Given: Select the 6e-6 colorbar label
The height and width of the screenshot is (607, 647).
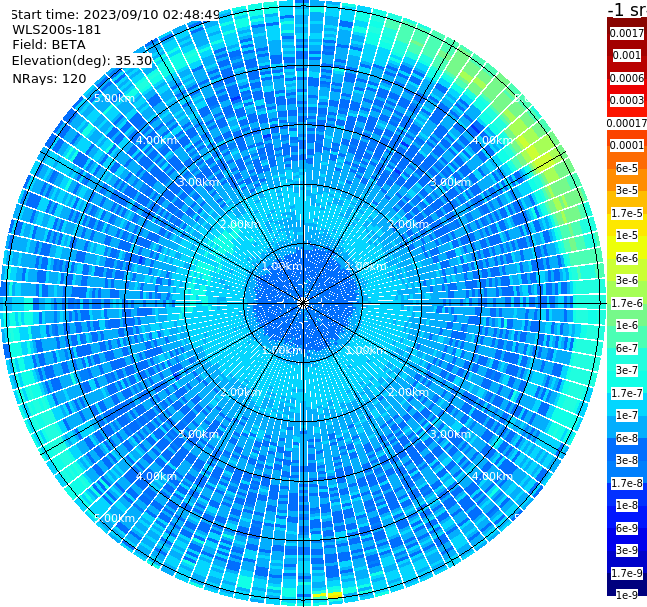Looking at the screenshot, I should coord(627,258).
